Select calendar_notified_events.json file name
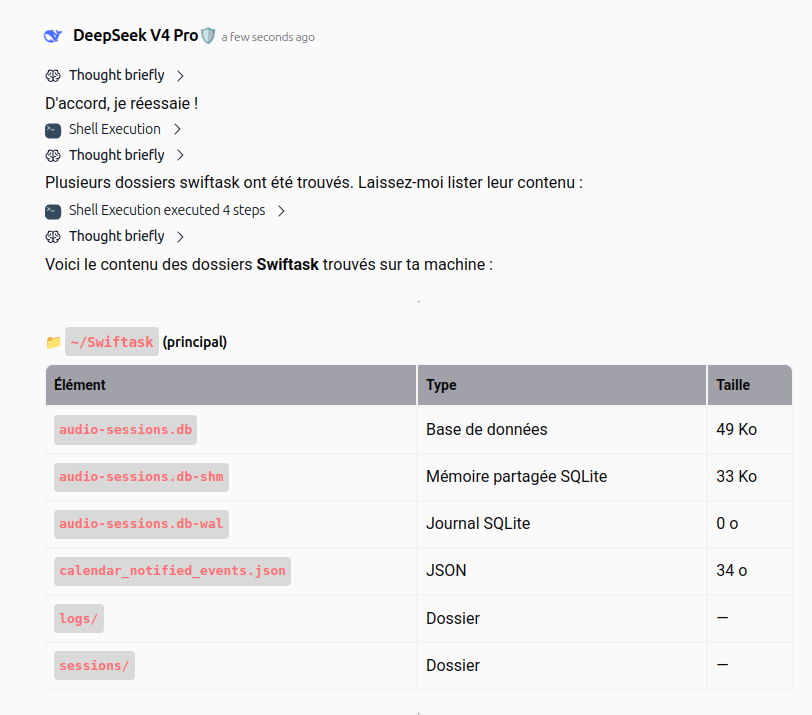Image resolution: width=812 pixels, height=715 pixels. click(x=172, y=571)
